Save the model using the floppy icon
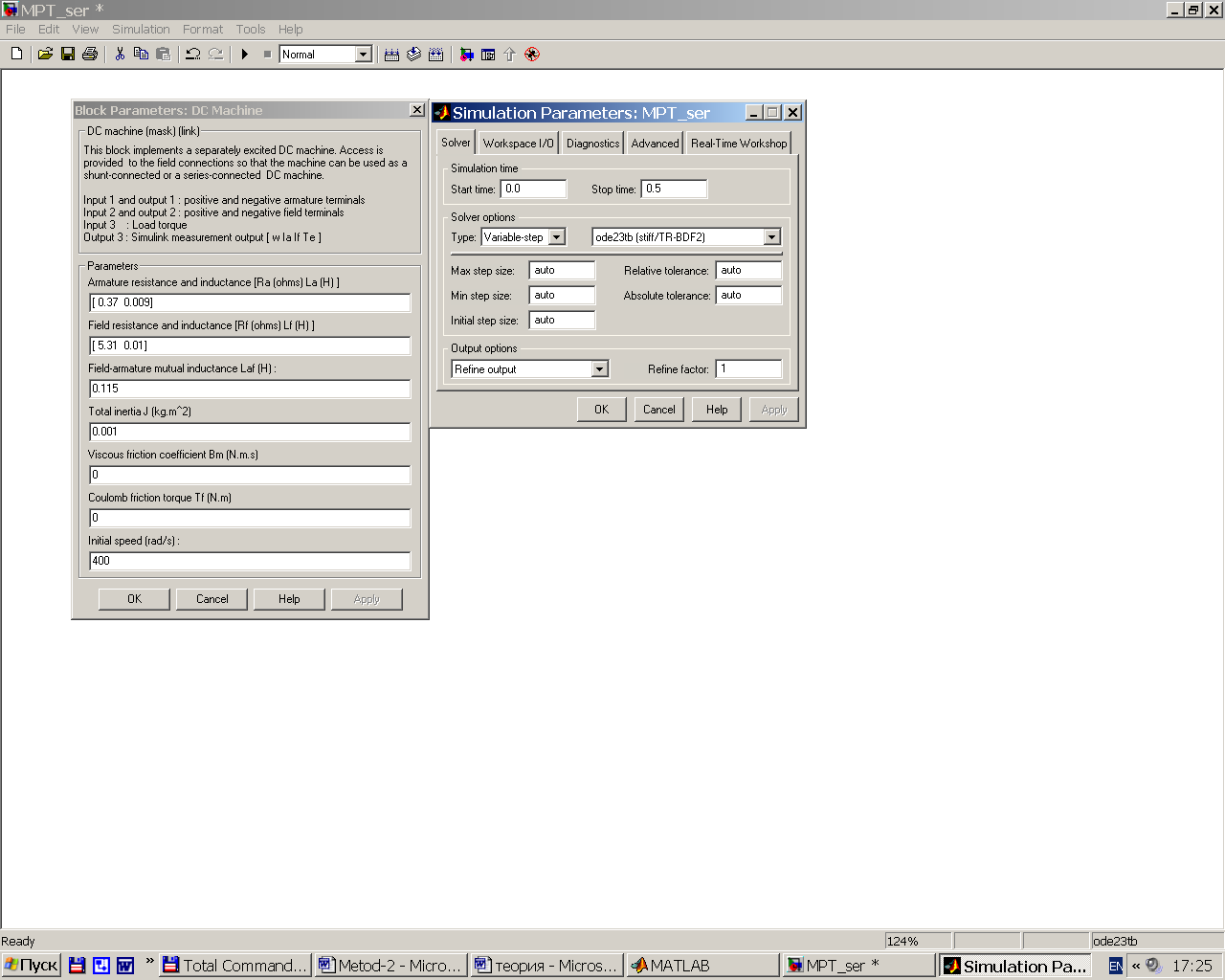This screenshot has width=1225, height=980. tap(68, 55)
